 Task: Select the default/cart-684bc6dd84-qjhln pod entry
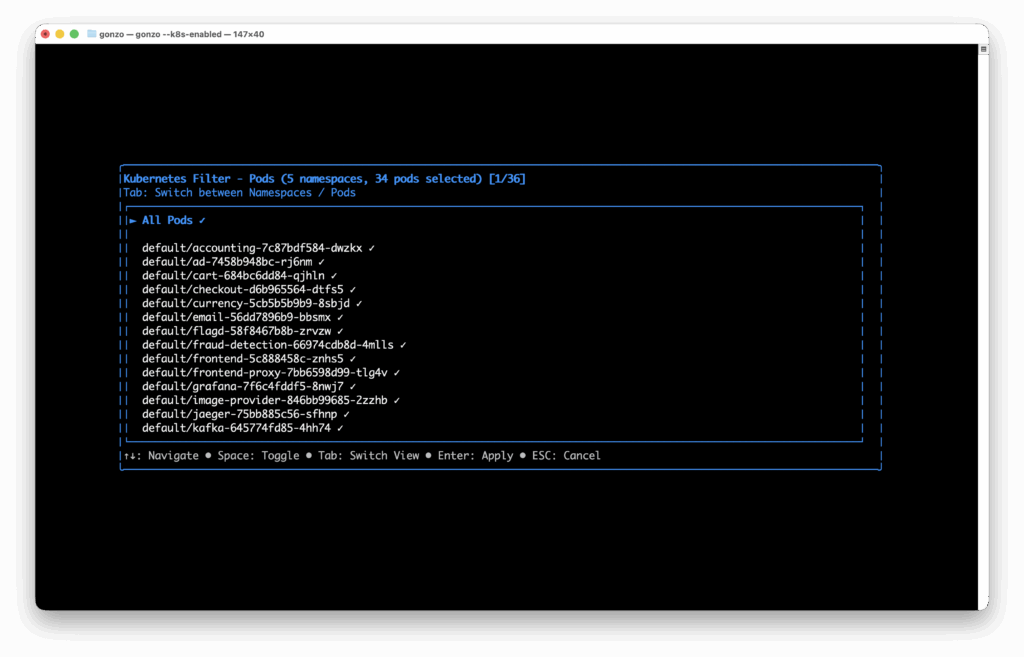[232, 276]
